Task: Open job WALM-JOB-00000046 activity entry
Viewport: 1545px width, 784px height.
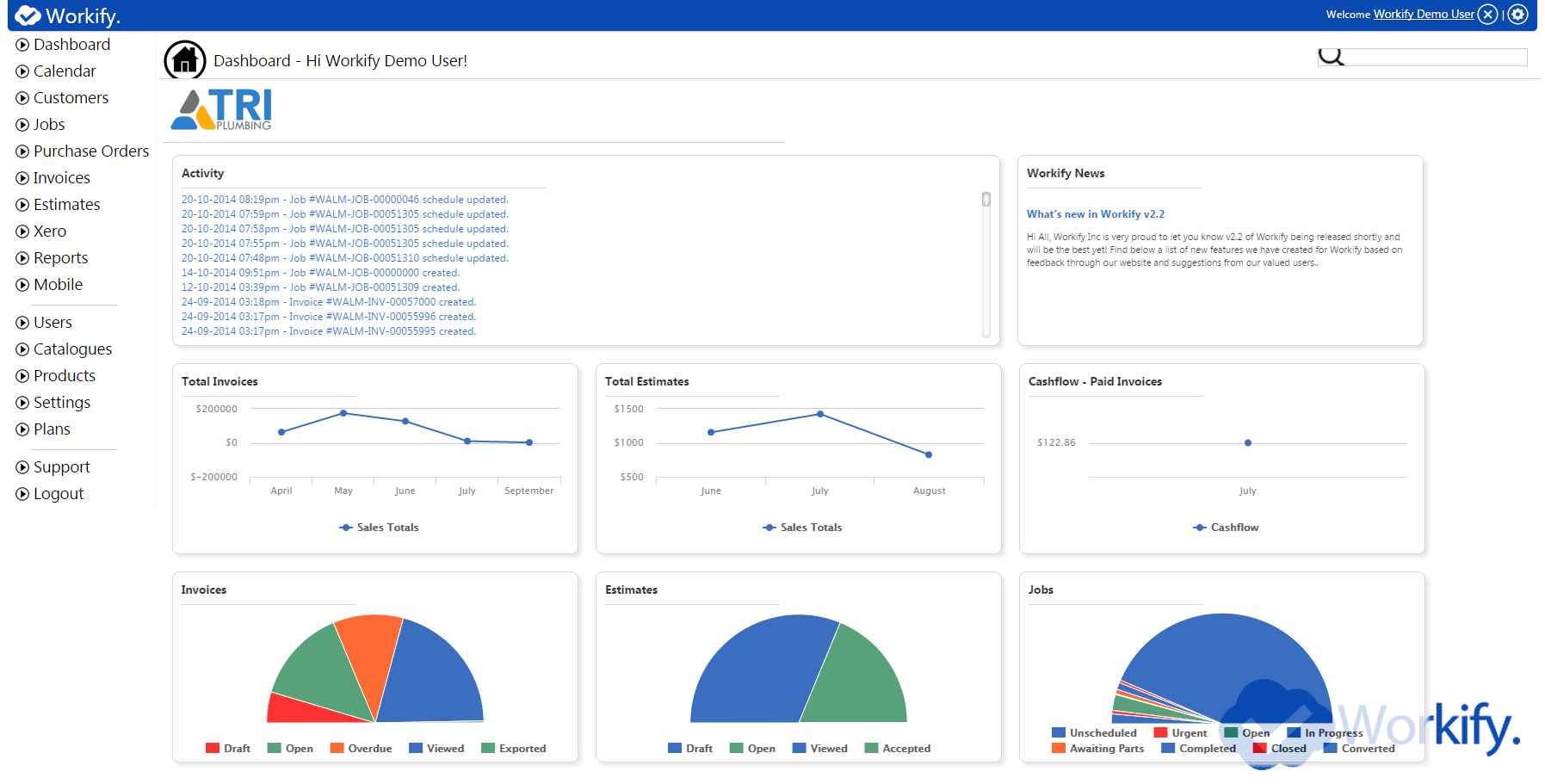Action: pyautogui.click(x=344, y=200)
